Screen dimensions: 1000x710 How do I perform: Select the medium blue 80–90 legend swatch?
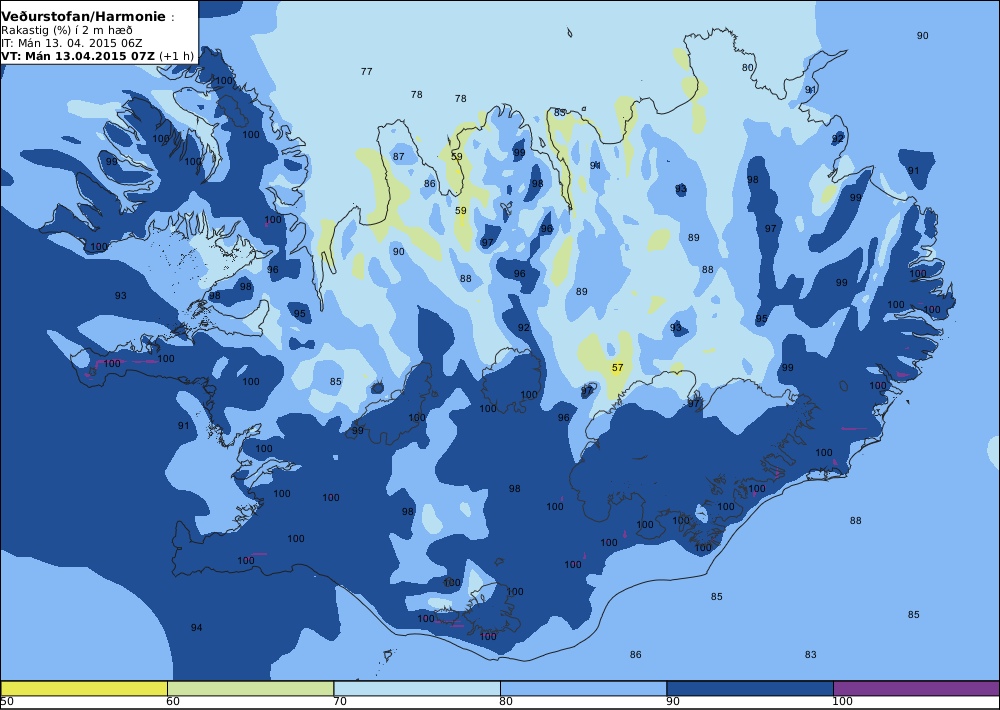coord(584,688)
